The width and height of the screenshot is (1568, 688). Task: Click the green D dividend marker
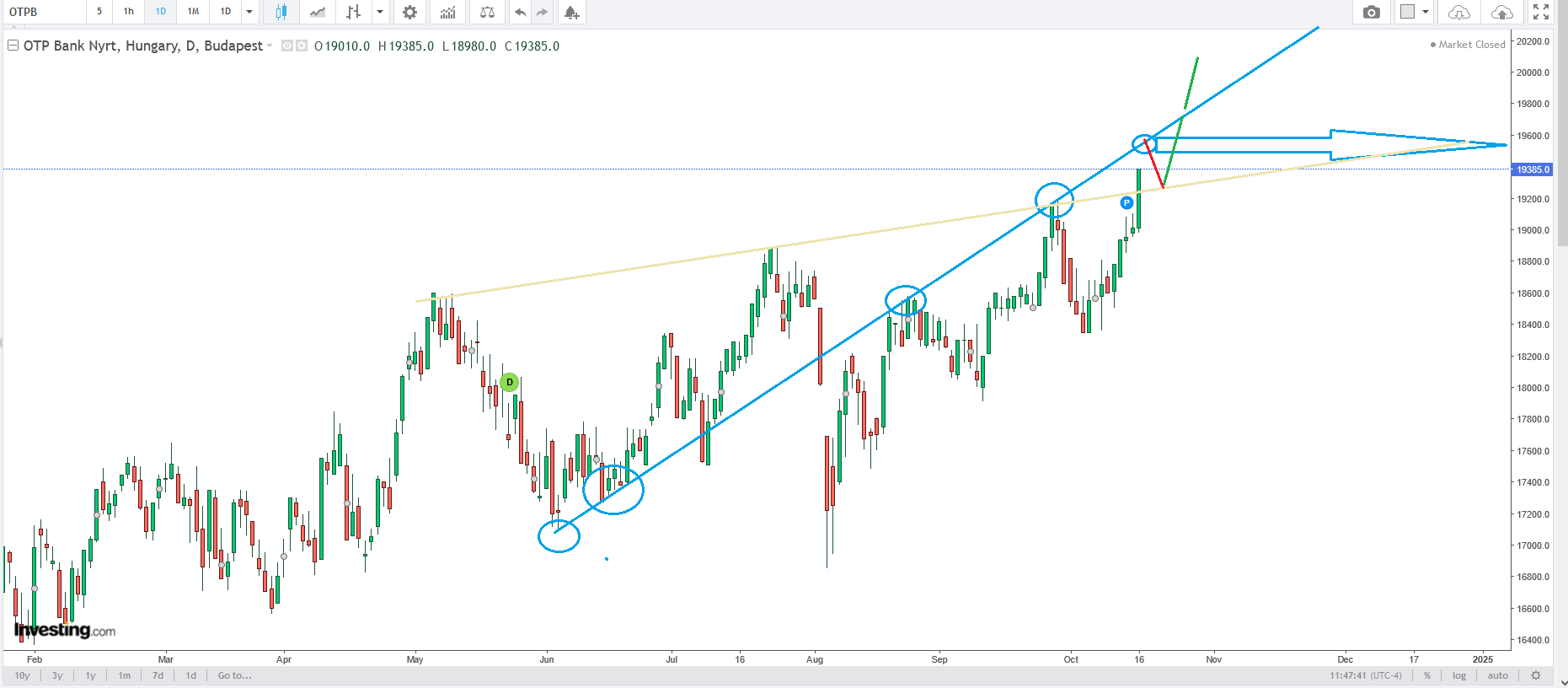509,382
